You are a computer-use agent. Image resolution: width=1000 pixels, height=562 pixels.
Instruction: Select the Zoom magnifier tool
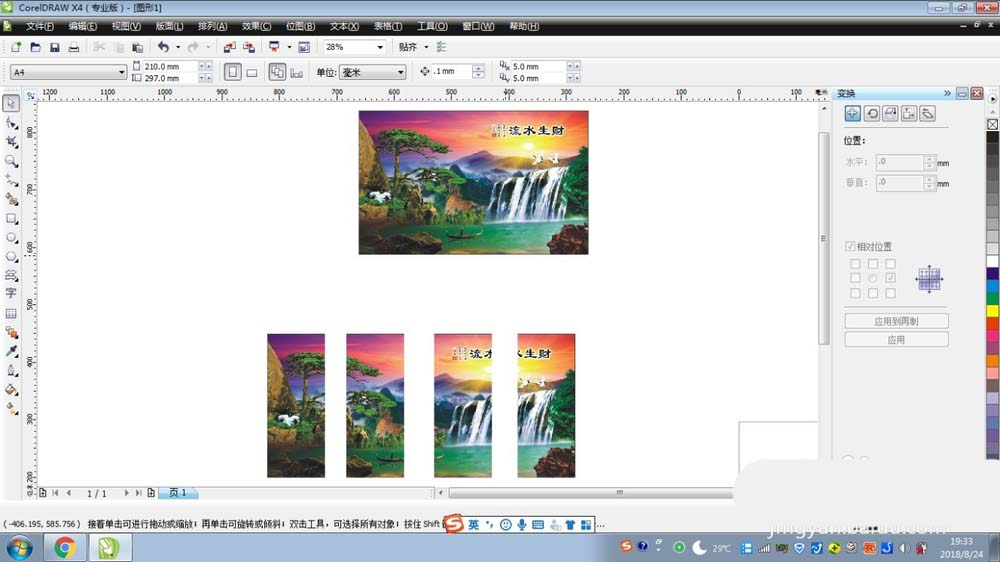tap(11, 161)
